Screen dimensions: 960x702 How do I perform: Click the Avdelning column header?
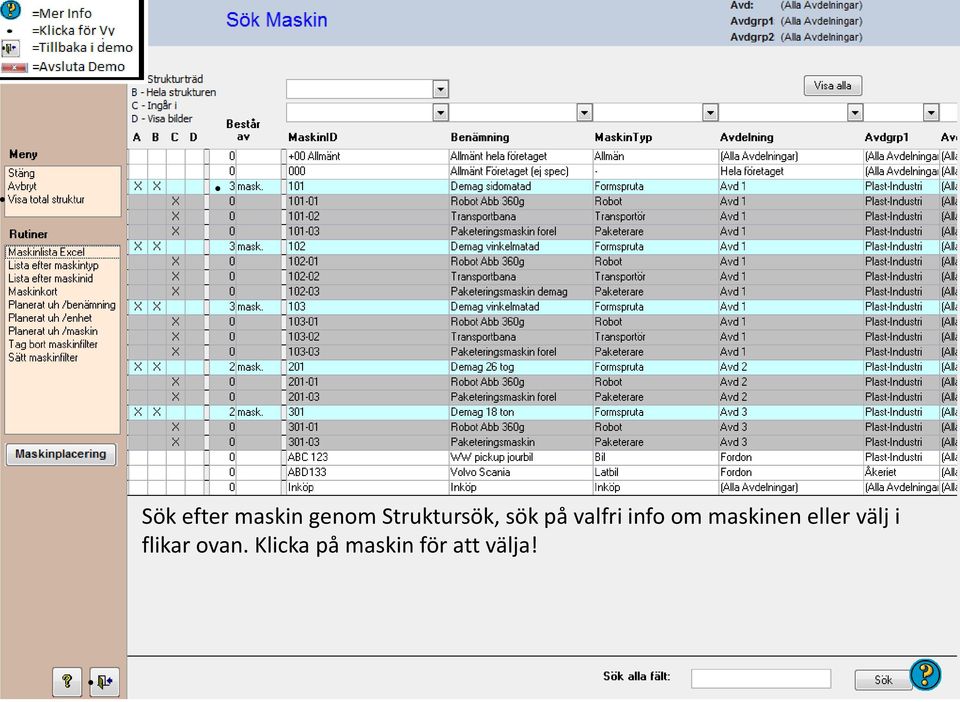(746, 138)
